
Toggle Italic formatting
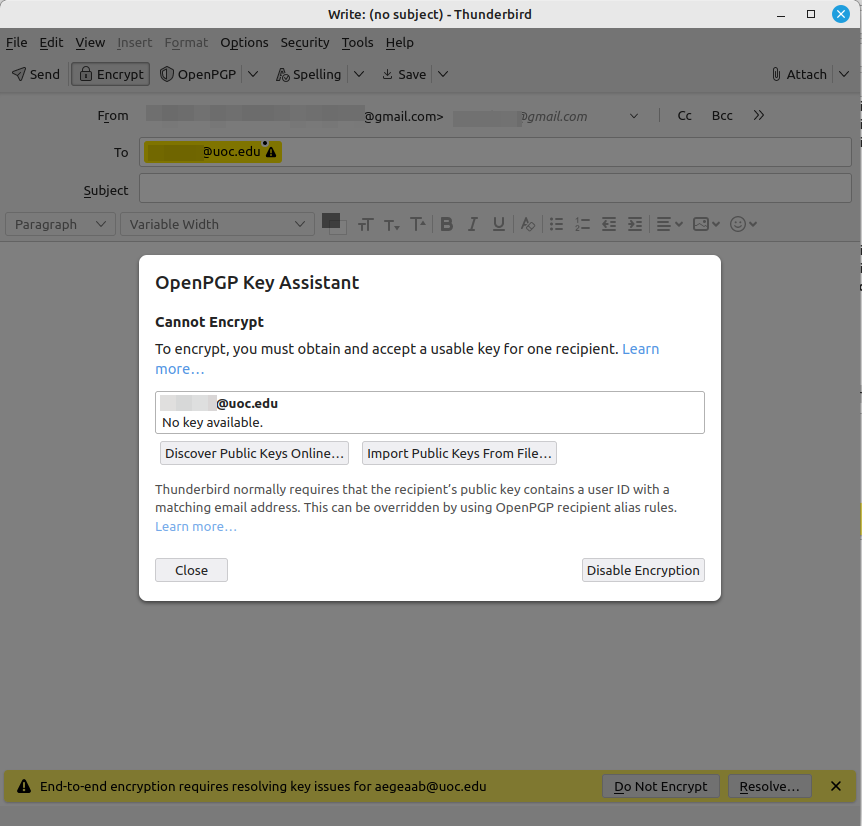472,224
